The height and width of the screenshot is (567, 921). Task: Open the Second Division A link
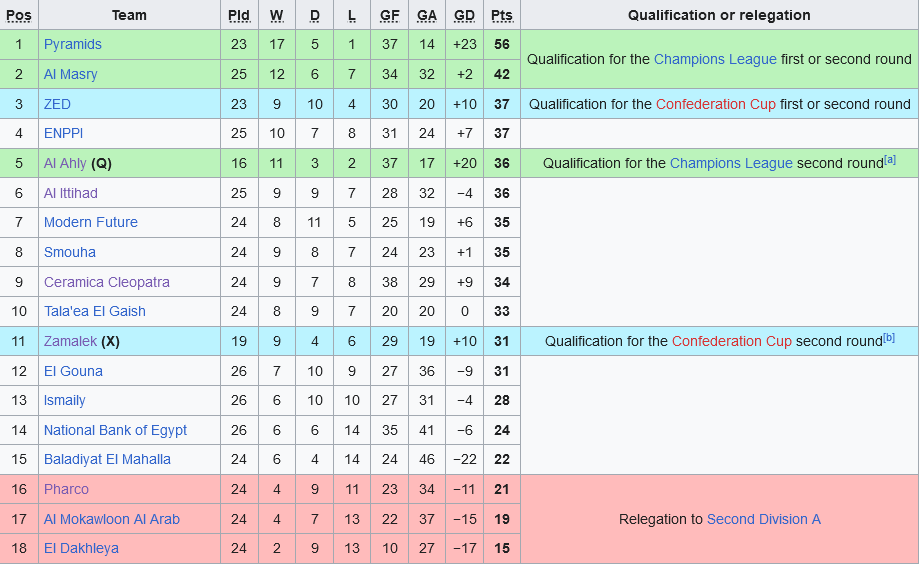763,520
